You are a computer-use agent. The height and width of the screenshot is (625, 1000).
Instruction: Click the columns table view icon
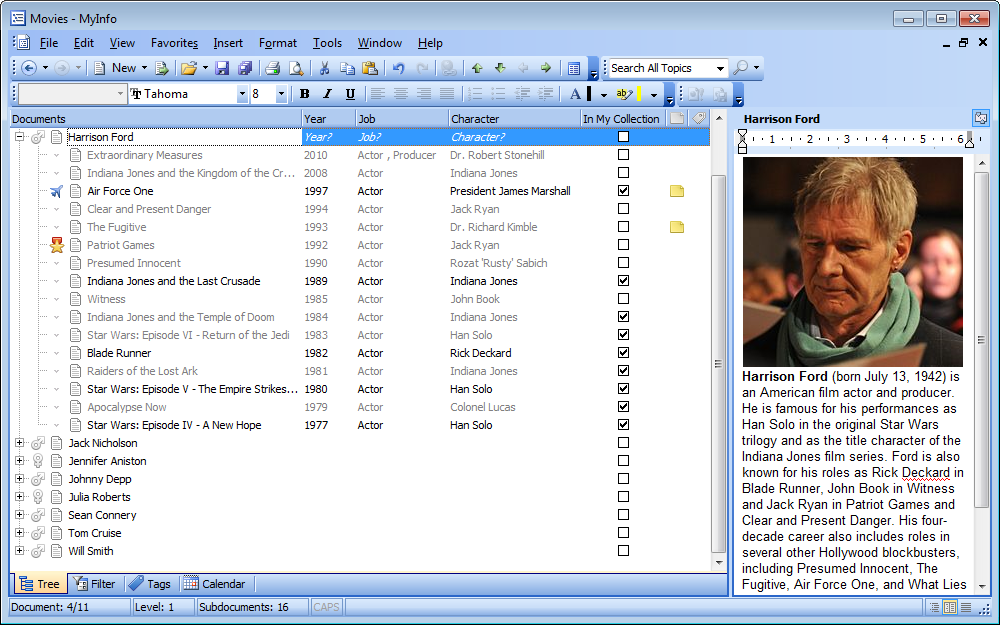coord(574,68)
